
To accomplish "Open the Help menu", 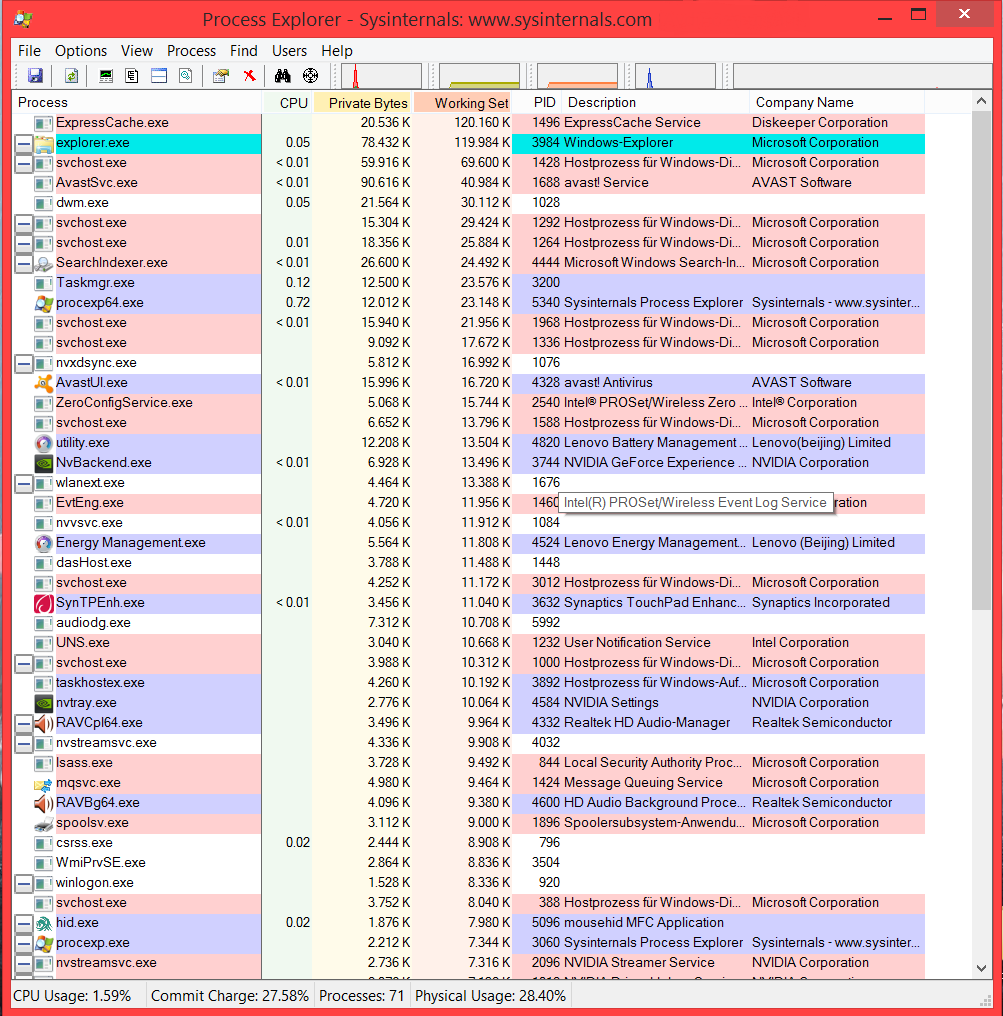I will pyautogui.click(x=337, y=51).
